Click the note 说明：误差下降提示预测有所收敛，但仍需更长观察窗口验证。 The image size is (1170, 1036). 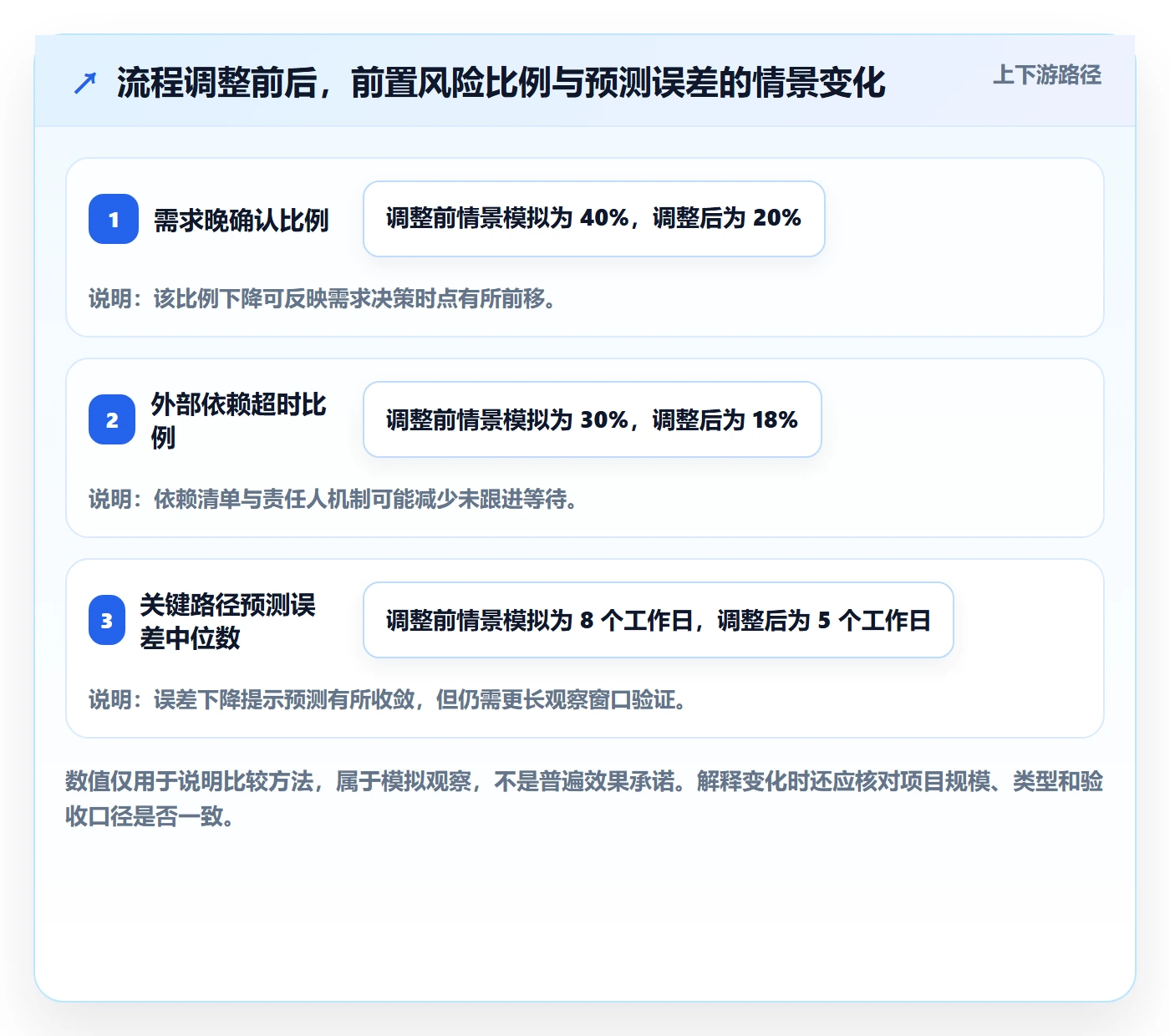[388, 699]
